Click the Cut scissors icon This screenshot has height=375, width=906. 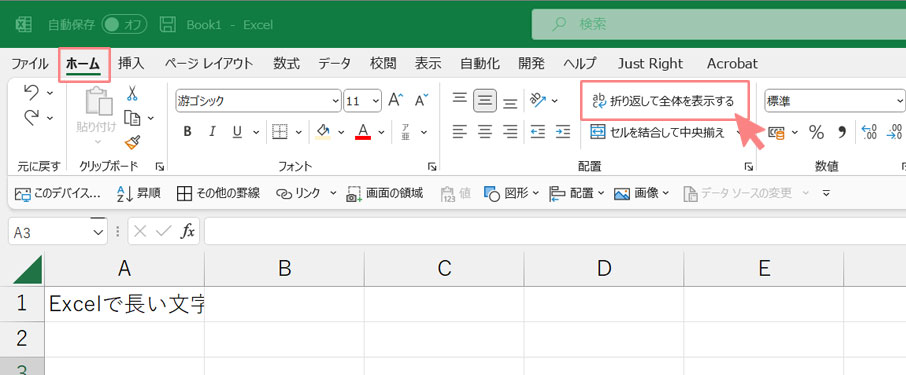pos(132,93)
